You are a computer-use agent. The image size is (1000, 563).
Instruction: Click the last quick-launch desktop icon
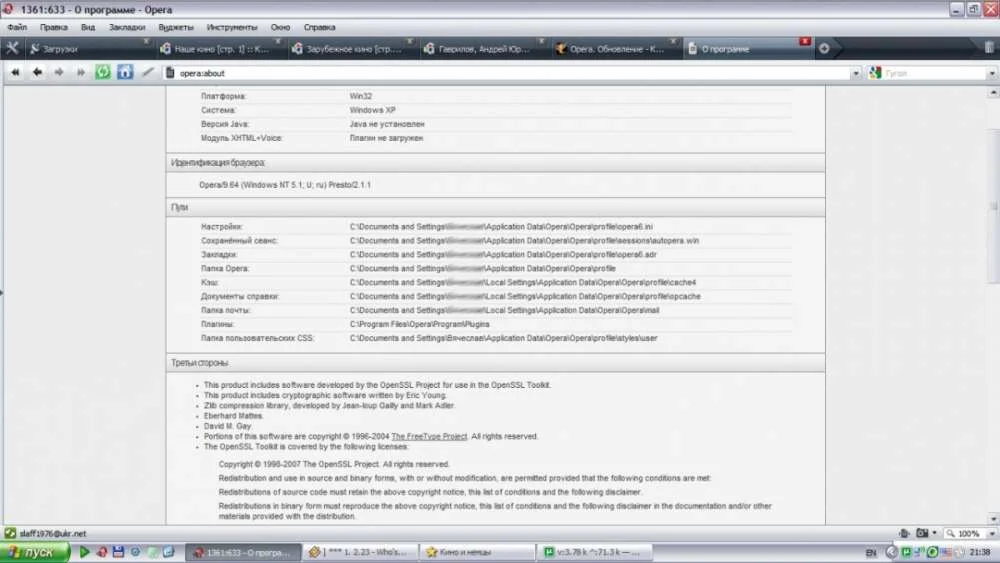coord(168,552)
